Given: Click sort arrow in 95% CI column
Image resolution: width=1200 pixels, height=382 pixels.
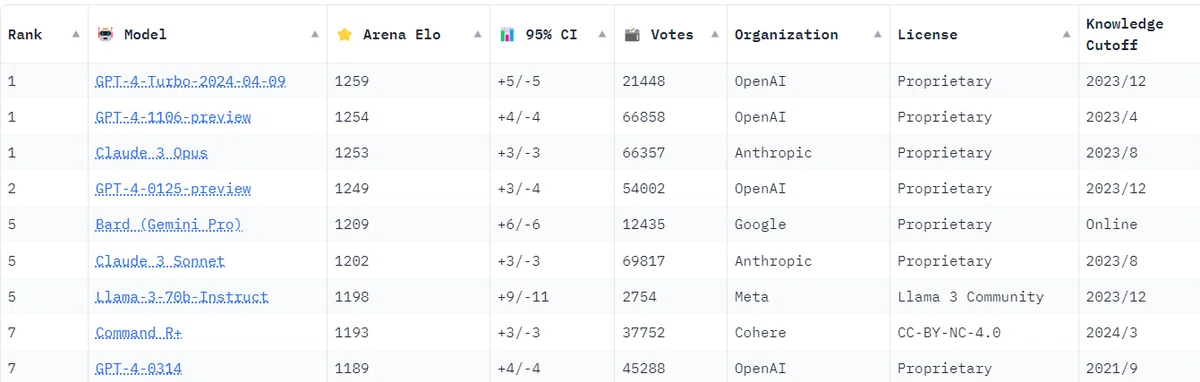Looking at the screenshot, I should point(602,34).
